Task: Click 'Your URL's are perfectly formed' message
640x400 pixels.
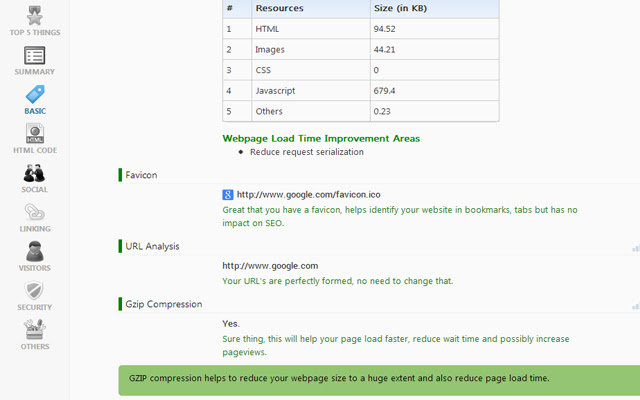Action: tap(338, 281)
